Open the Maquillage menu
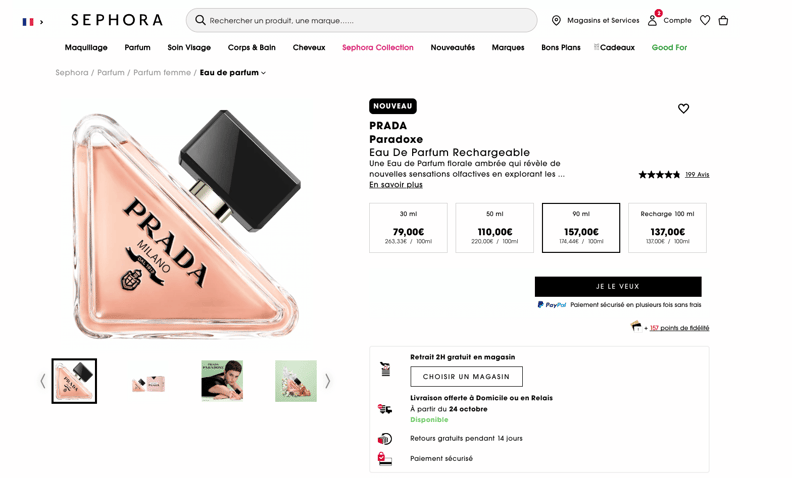 point(86,47)
